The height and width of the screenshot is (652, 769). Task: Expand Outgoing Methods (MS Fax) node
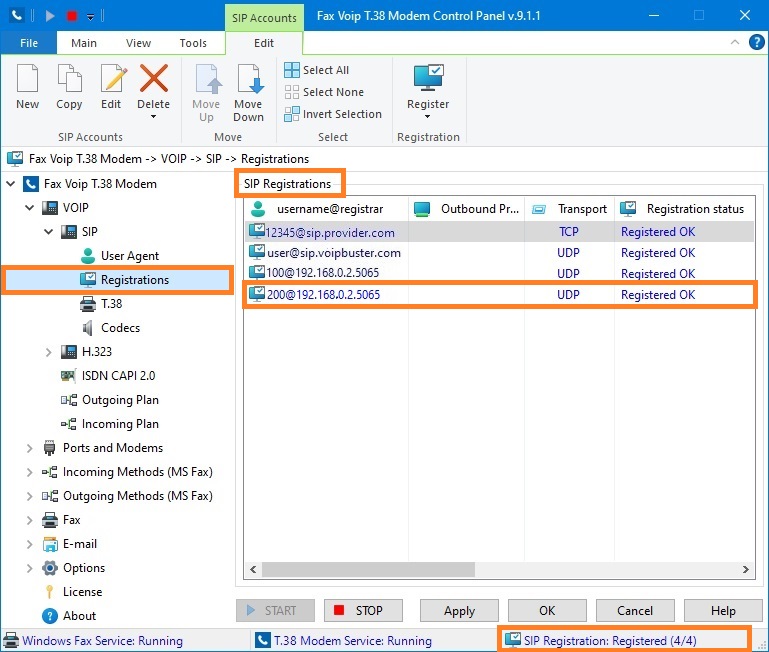click(30, 496)
